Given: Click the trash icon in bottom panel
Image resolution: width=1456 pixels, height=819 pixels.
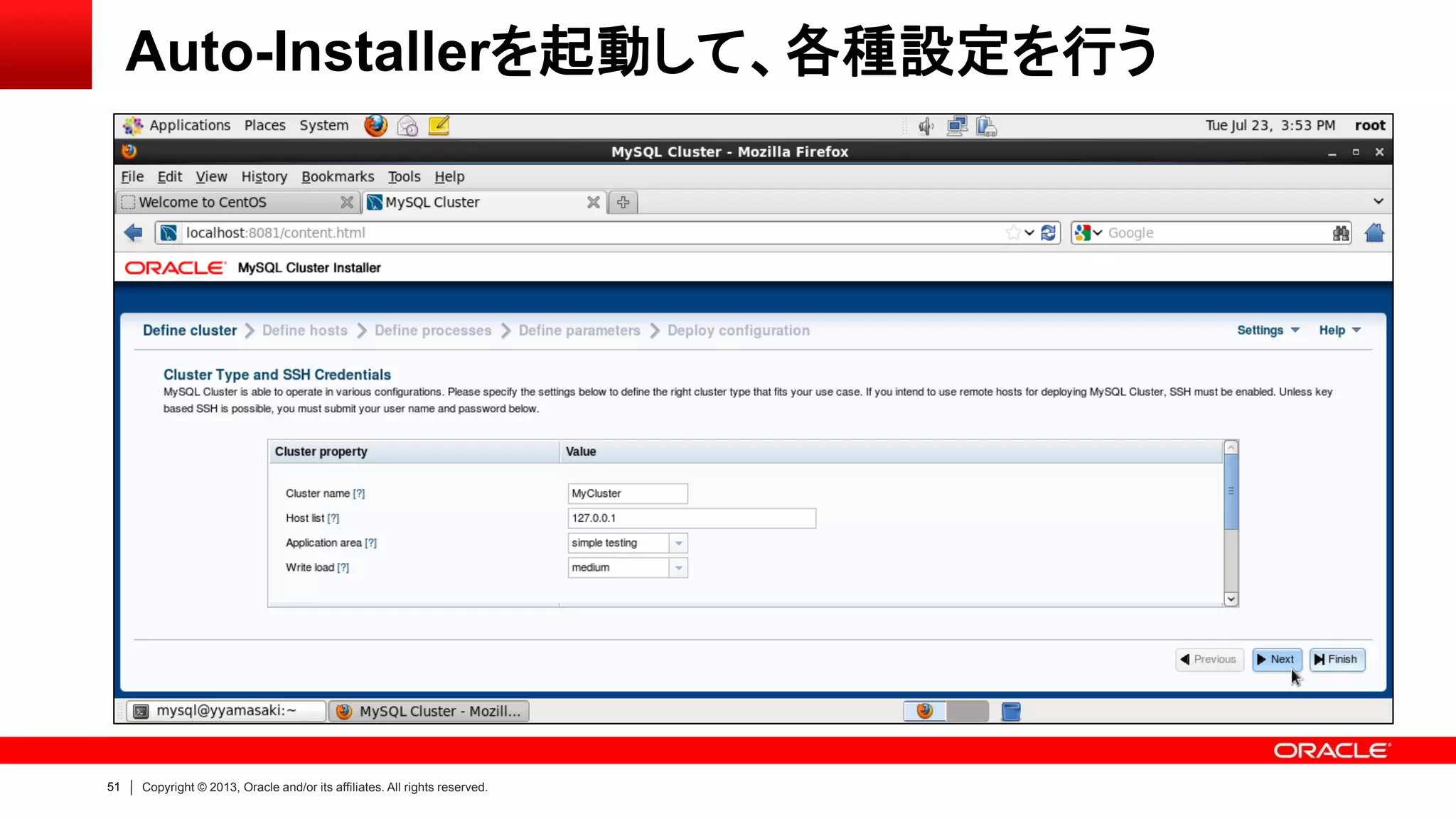Looking at the screenshot, I should point(1011,711).
